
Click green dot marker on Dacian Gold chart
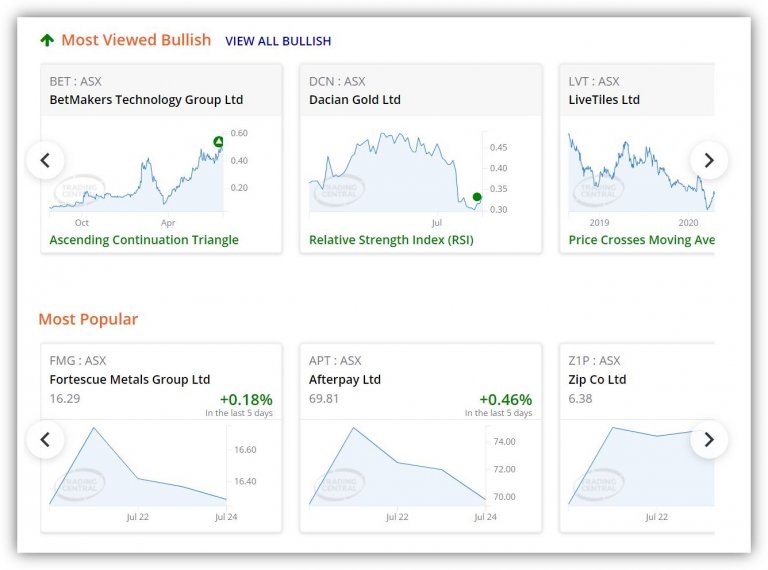tap(477, 198)
